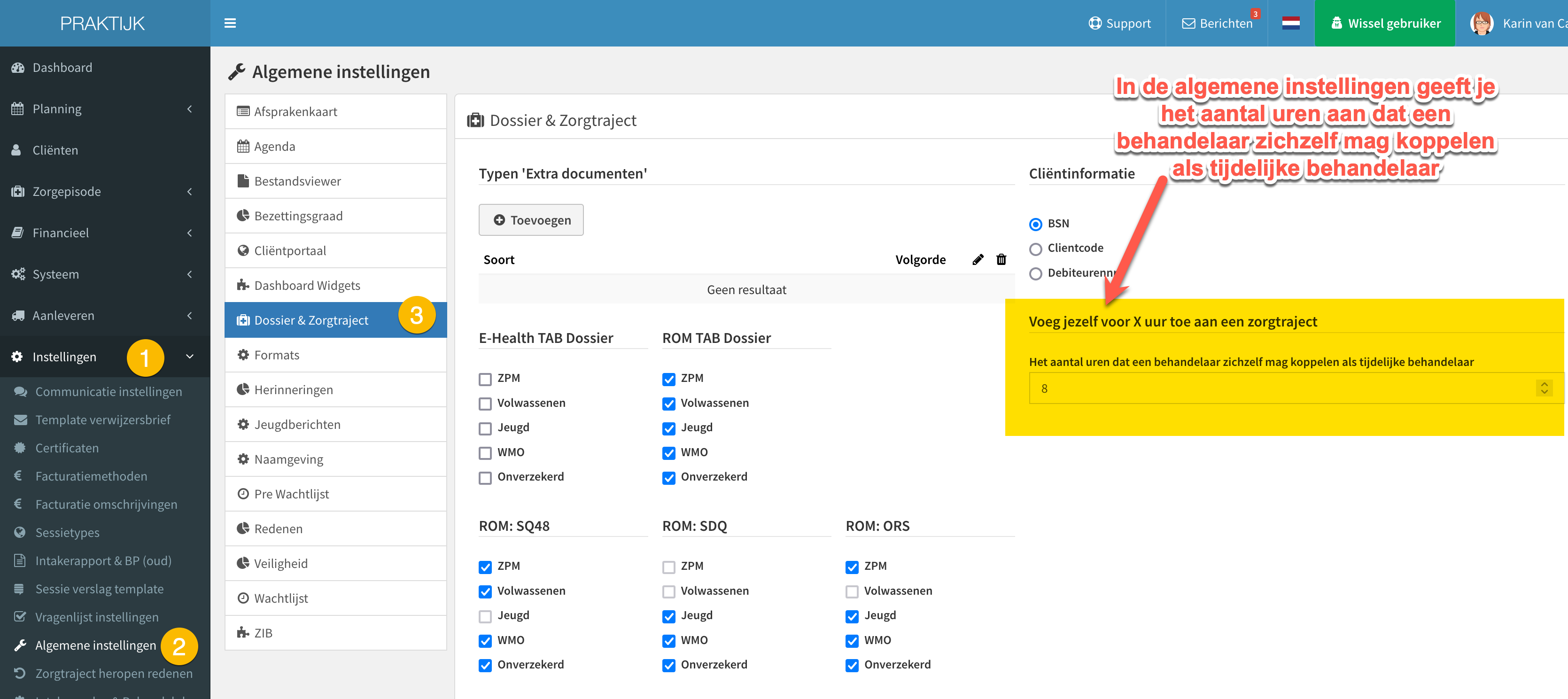Adjust hours with the number stepper arrows
Viewport: 1568px width, 699px height.
[1544, 388]
